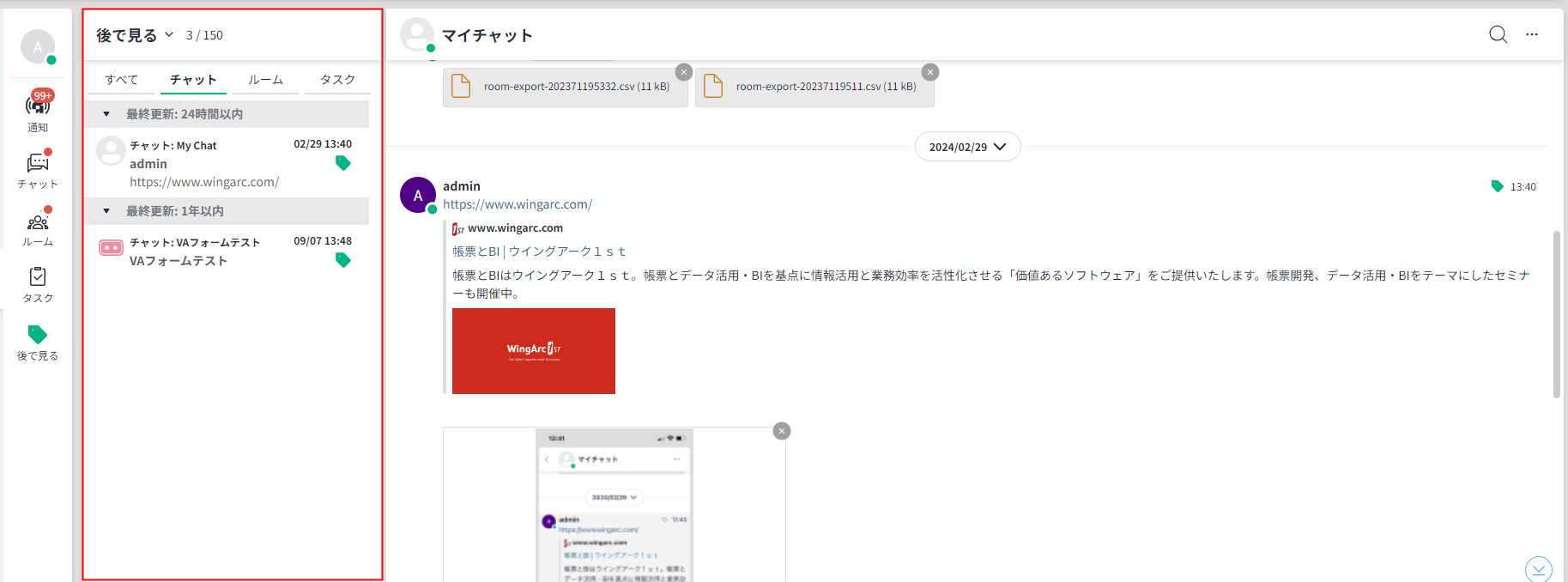Select the すべて tab
The height and width of the screenshot is (582, 1568).
coord(122,80)
